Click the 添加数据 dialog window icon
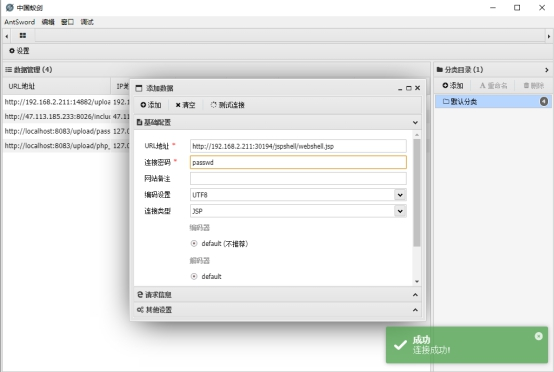The height and width of the screenshot is (372, 554). tap(139, 88)
